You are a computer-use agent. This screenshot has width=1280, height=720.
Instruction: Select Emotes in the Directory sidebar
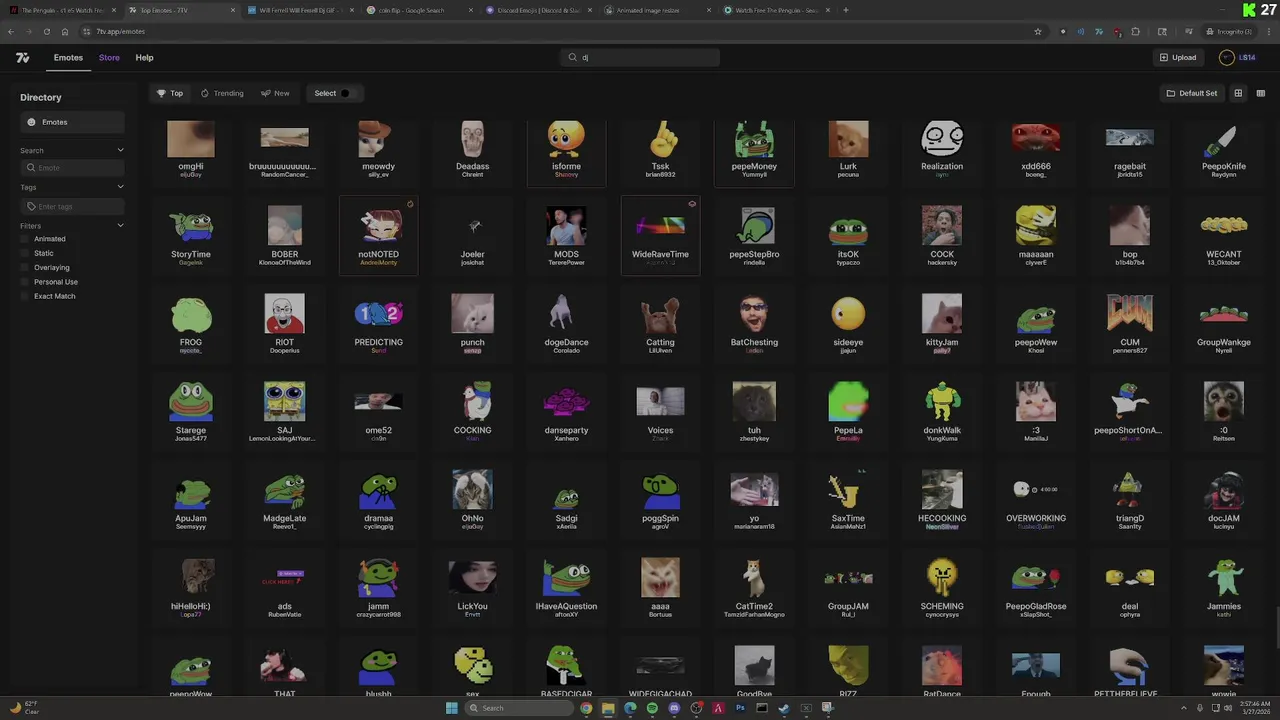click(x=72, y=122)
